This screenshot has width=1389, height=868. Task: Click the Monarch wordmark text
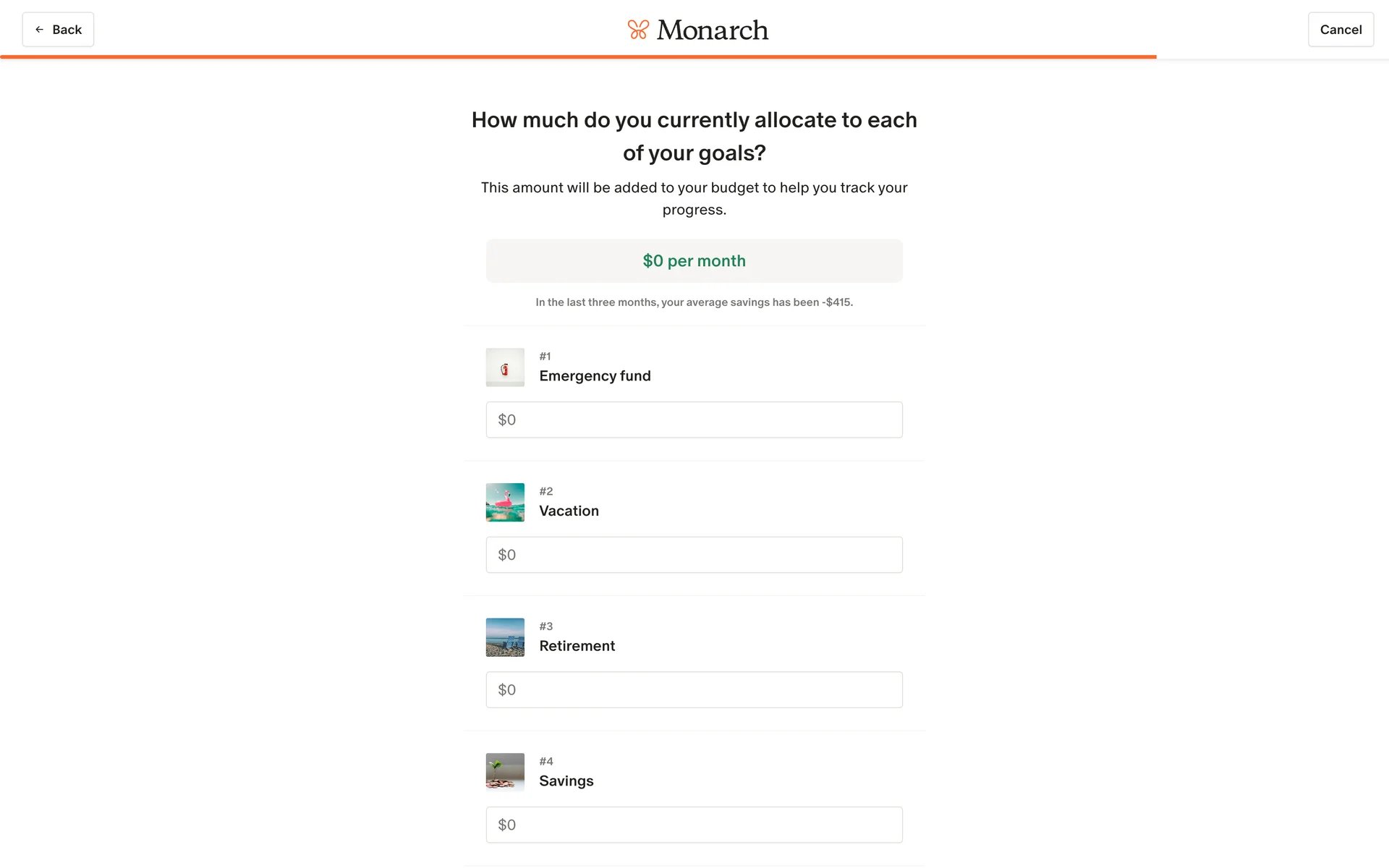(712, 30)
